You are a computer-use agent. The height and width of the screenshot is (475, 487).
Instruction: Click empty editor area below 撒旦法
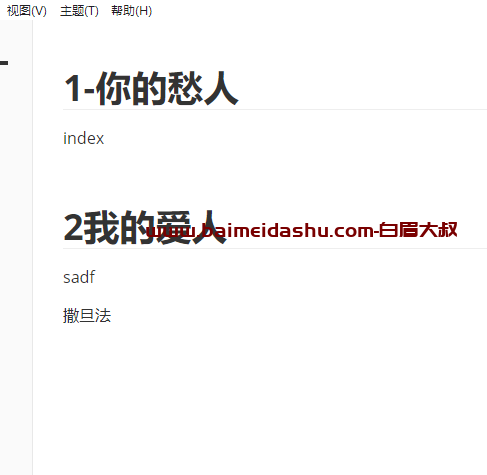point(260,400)
